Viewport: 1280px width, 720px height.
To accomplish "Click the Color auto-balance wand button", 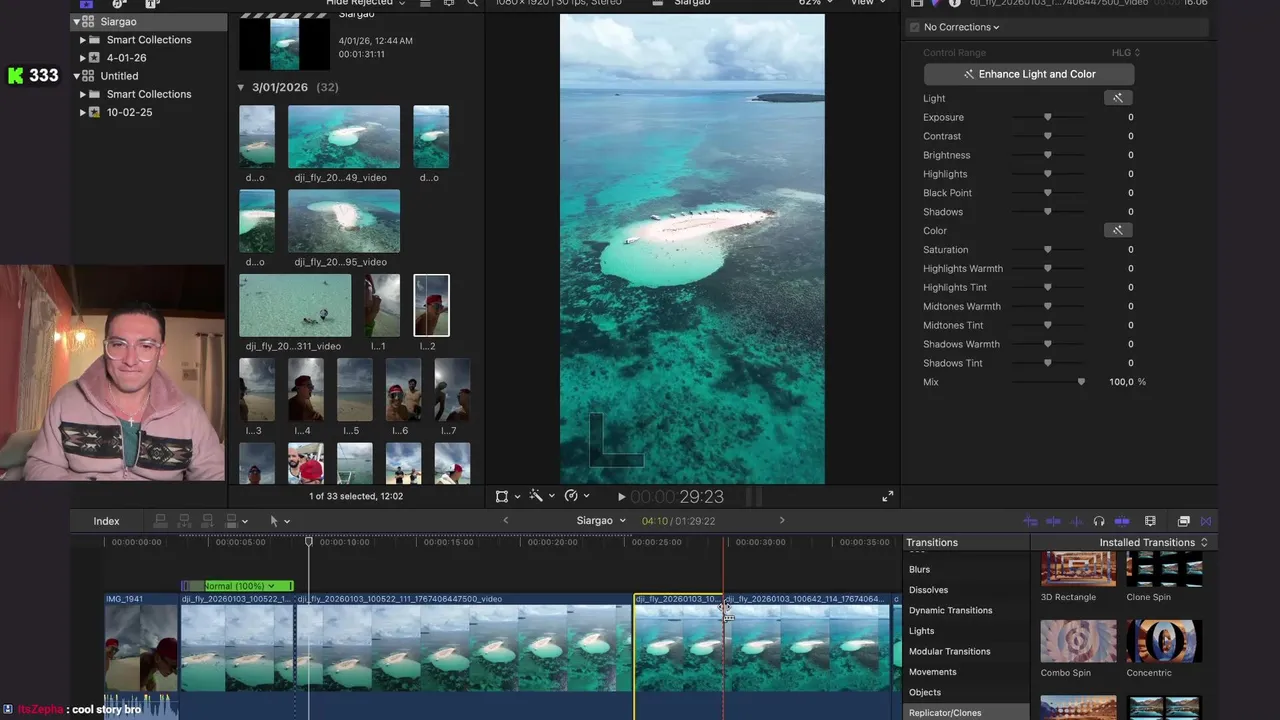I will coord(1117,230).
